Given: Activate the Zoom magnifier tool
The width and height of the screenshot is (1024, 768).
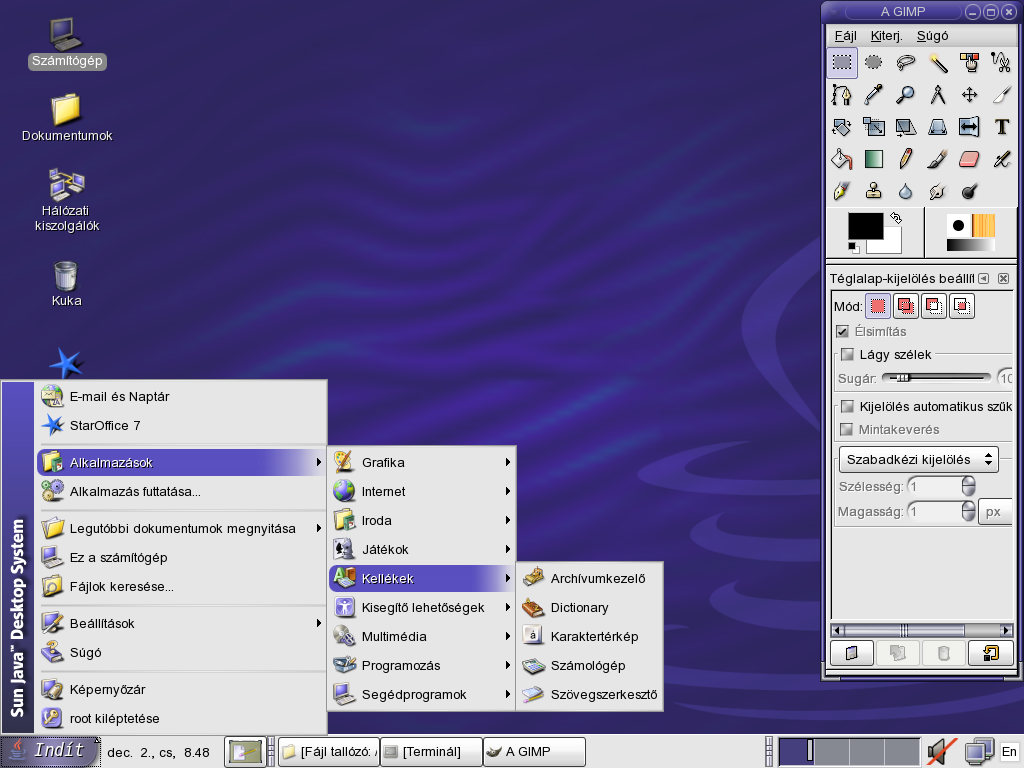Looking at the screenshot, I should point(906,95).
